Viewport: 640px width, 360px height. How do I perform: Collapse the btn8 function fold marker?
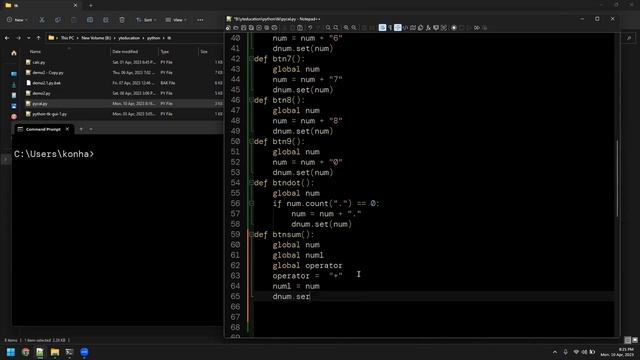251,100
